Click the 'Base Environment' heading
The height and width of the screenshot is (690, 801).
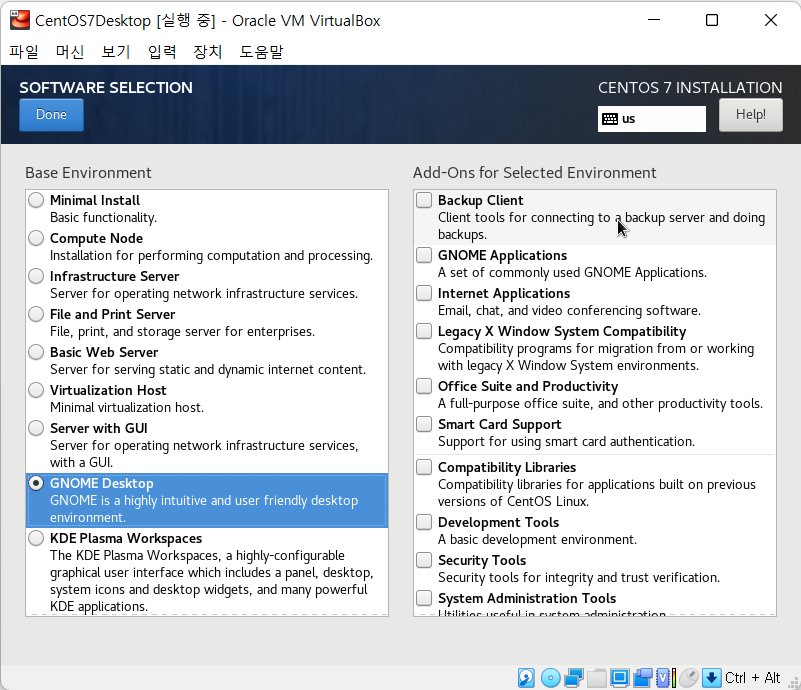pyautogui.click(x=88, y=173)
